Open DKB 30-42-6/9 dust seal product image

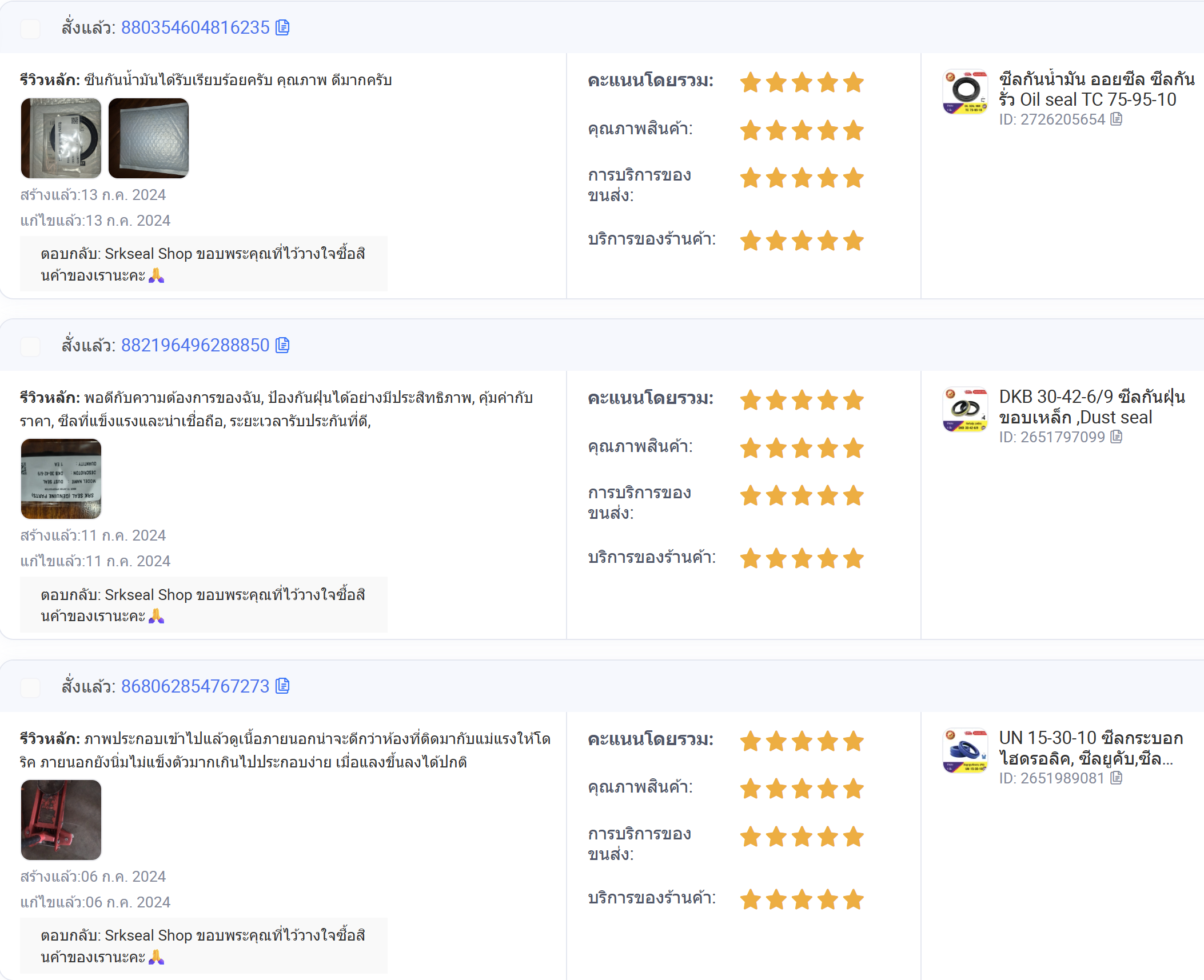[x=966, y=410]
